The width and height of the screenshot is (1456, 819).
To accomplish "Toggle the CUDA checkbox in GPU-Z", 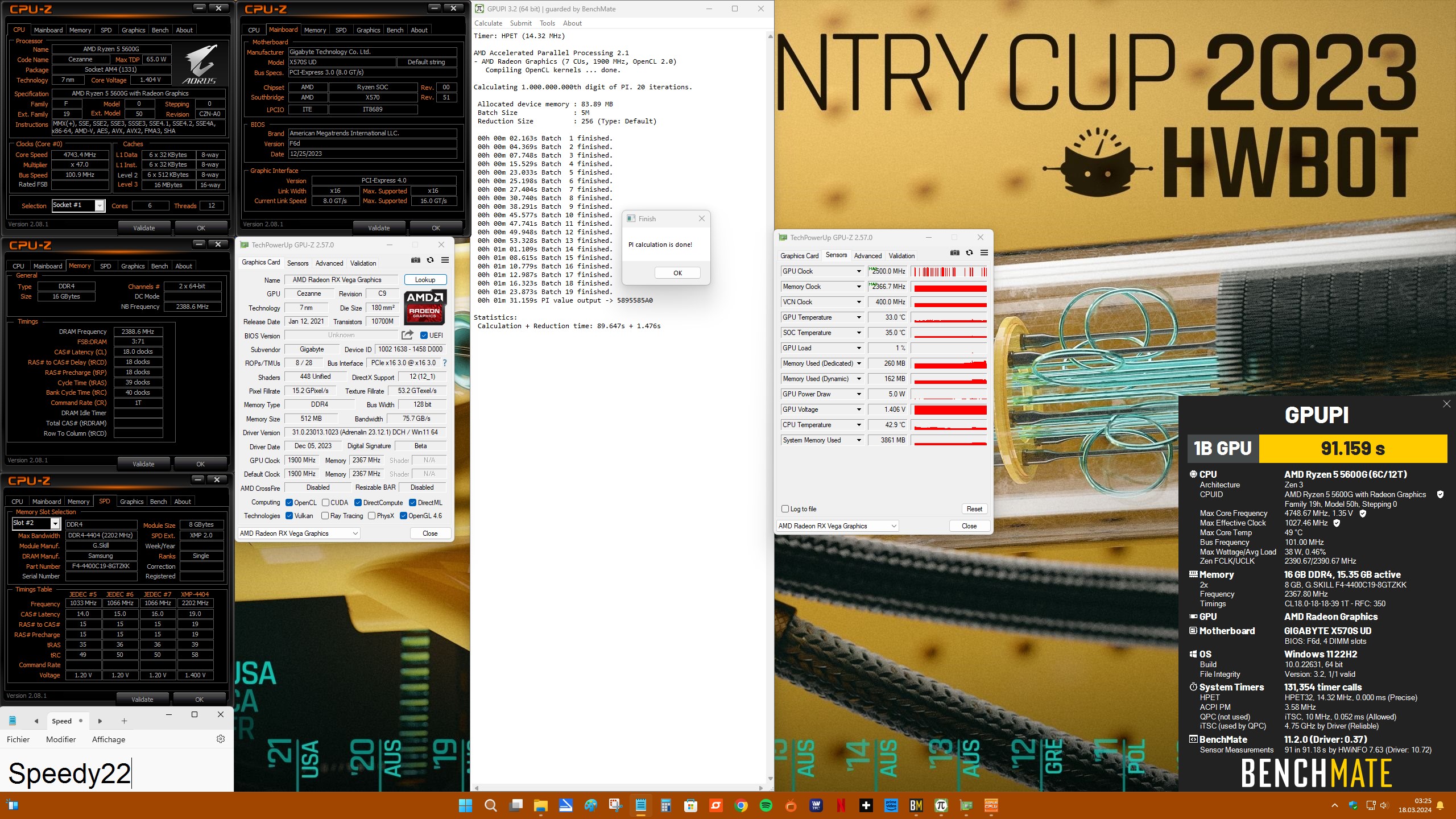I will point(325,503).
